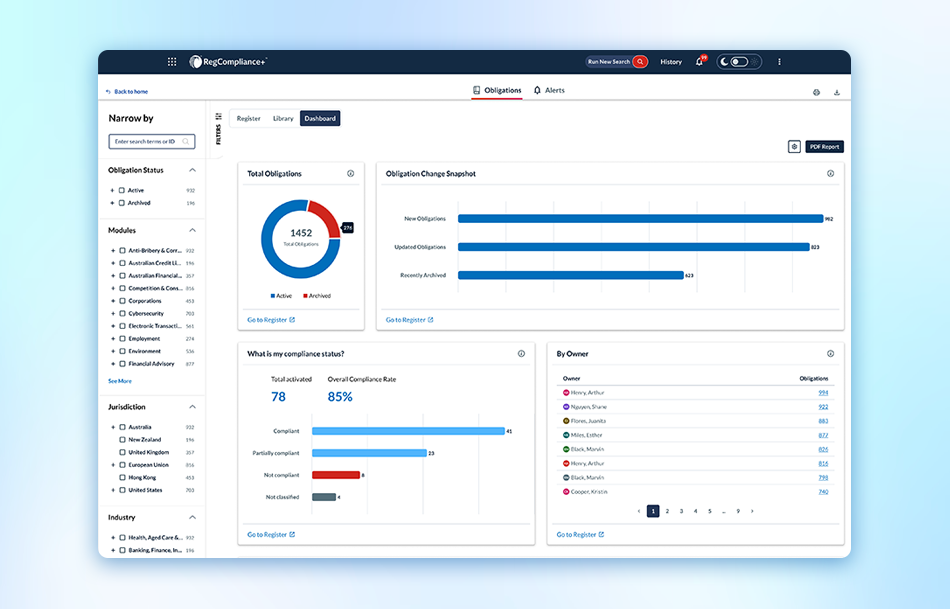The height and width of the screenshot is (609, 950).
Task: Open the By Owner info icon
Action: tap(830, 353)
